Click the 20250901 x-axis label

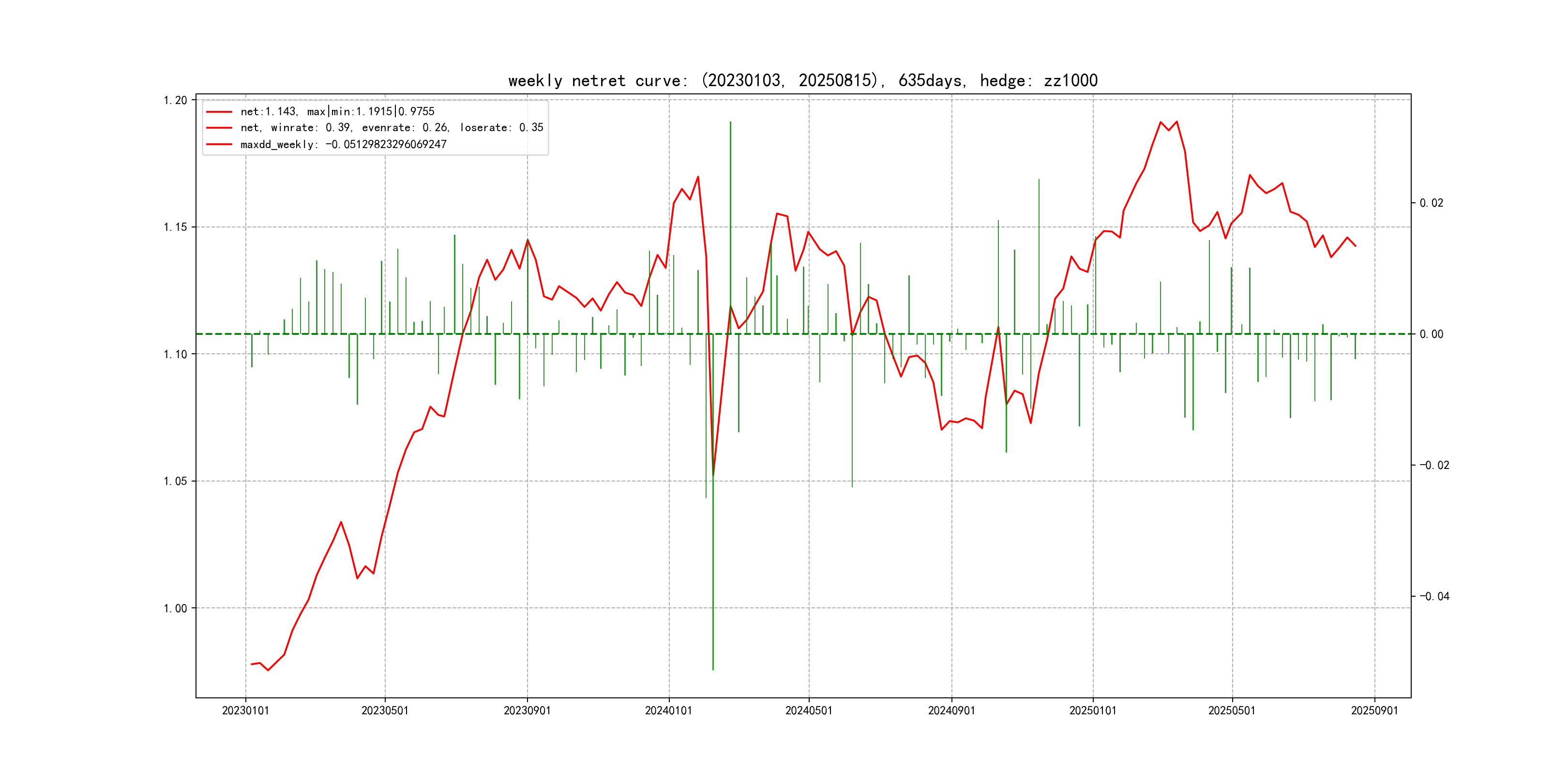coord(1374,710)
